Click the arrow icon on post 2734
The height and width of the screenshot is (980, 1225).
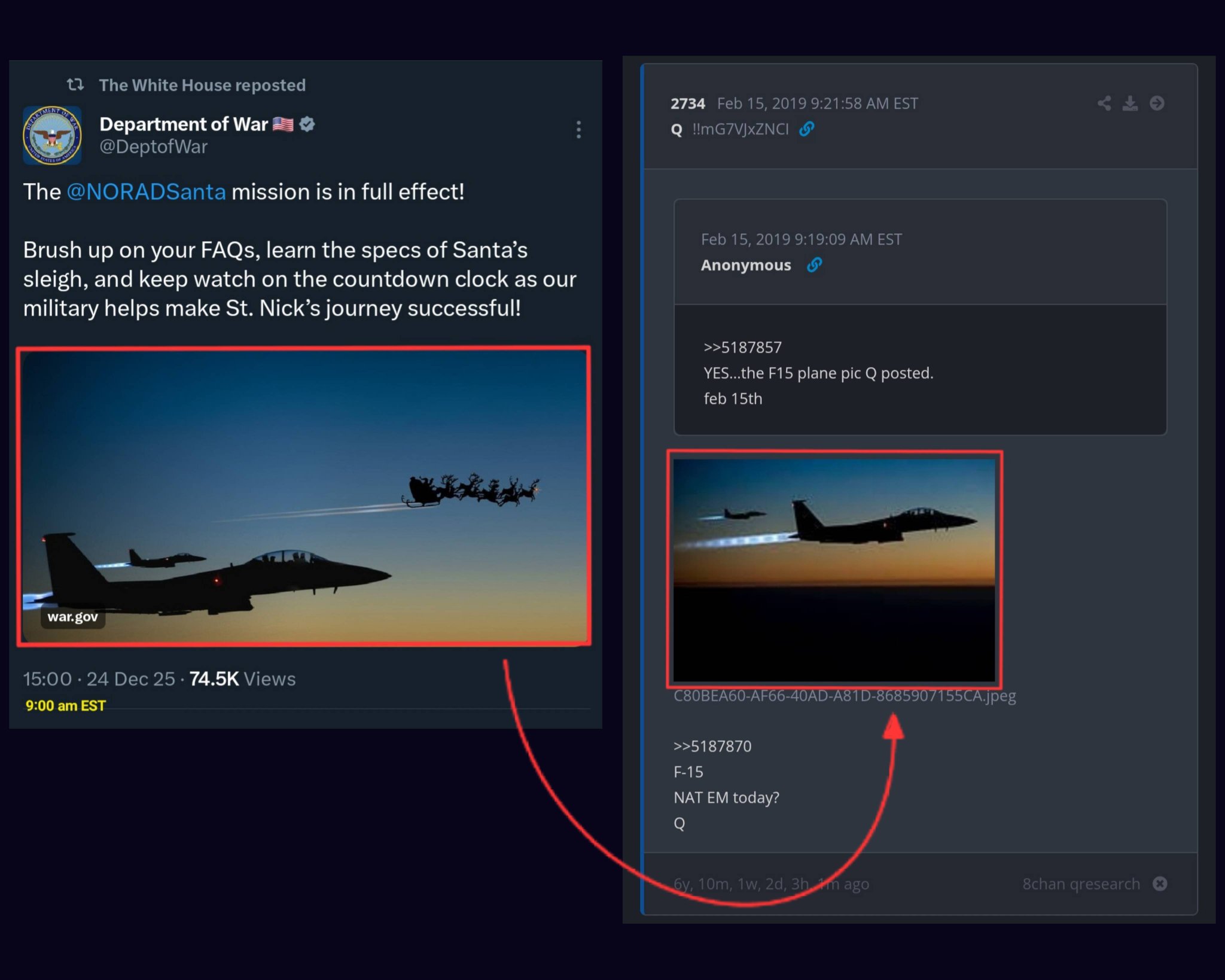(1157, 104)
